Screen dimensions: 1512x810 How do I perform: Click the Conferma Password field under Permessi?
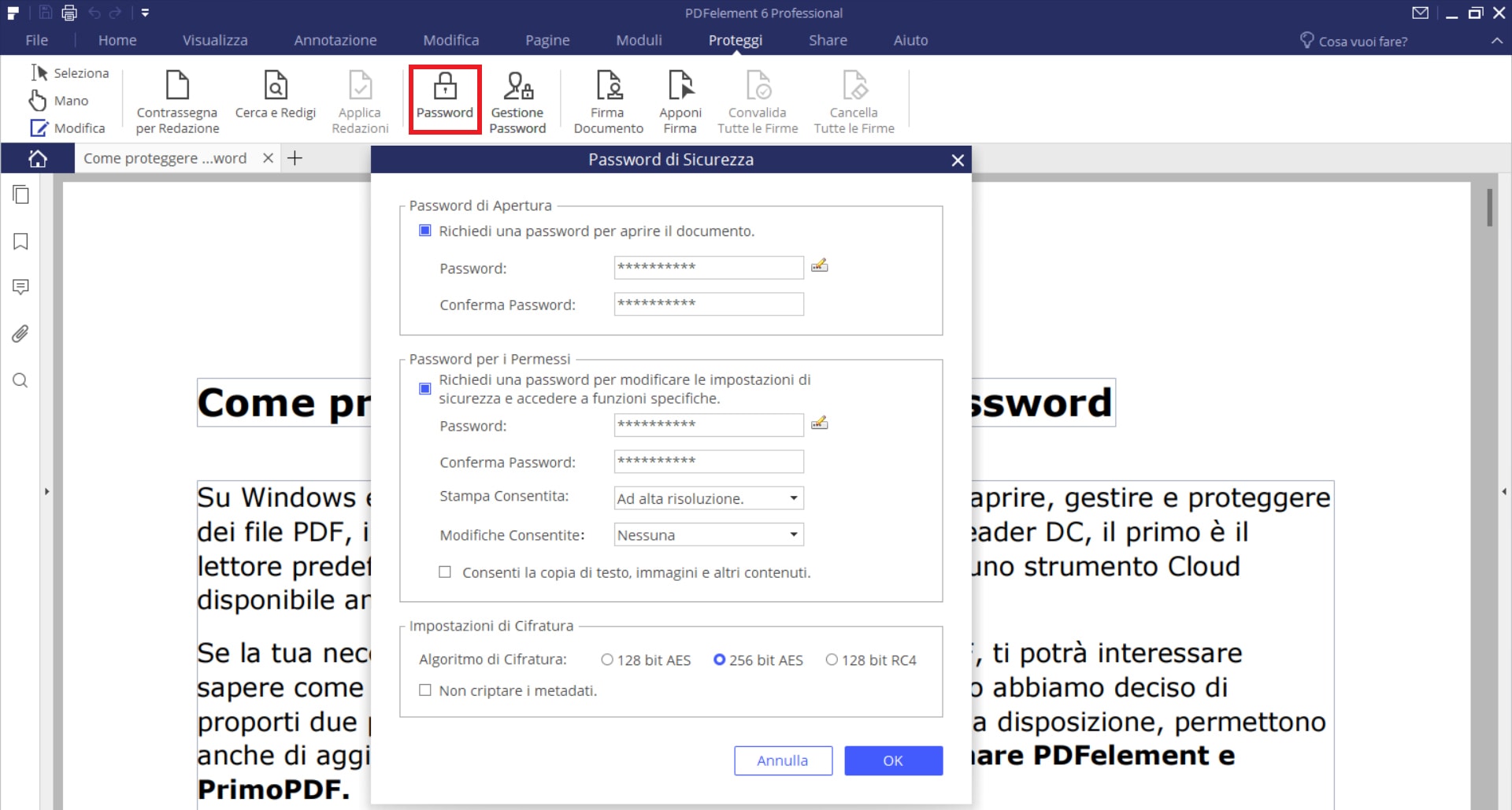click(707, 461)
